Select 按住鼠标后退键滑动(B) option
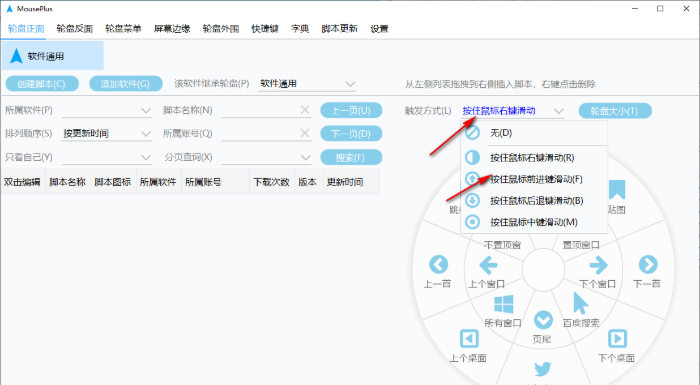The height and width of the screenshot is (385, 700). pos(534,201)
